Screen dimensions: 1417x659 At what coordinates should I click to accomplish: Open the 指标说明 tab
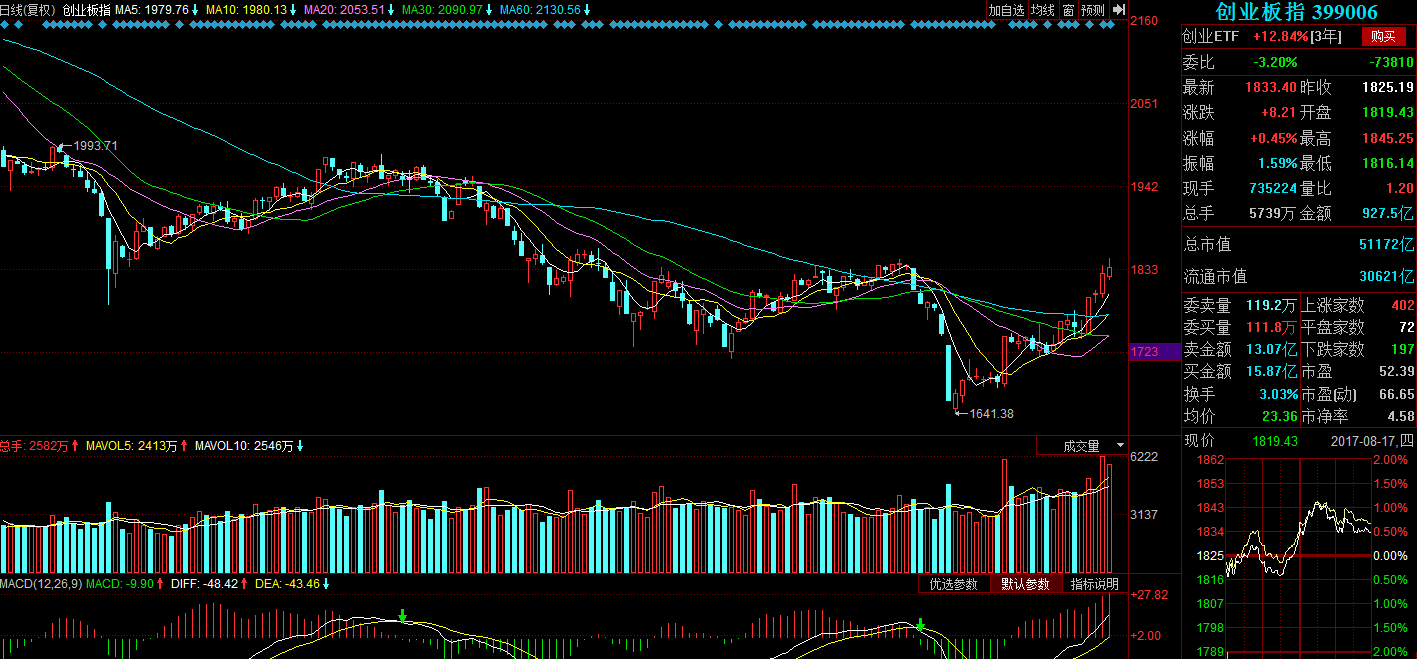point(1094,584)
